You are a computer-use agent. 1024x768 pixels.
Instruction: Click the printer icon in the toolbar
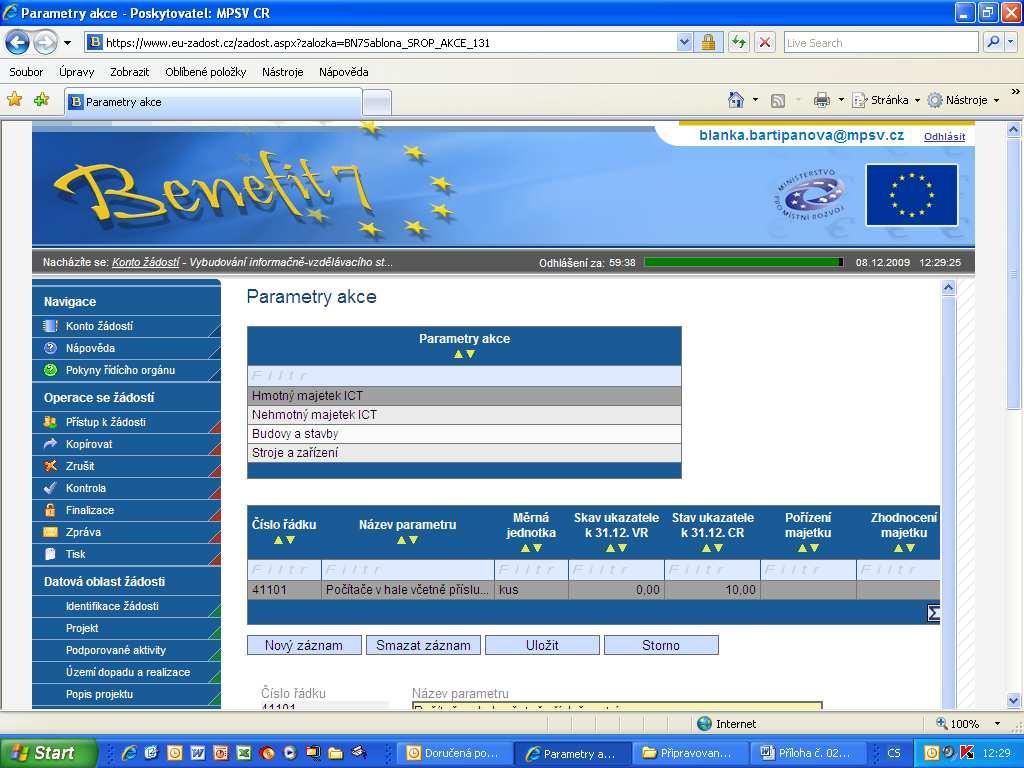822,100
